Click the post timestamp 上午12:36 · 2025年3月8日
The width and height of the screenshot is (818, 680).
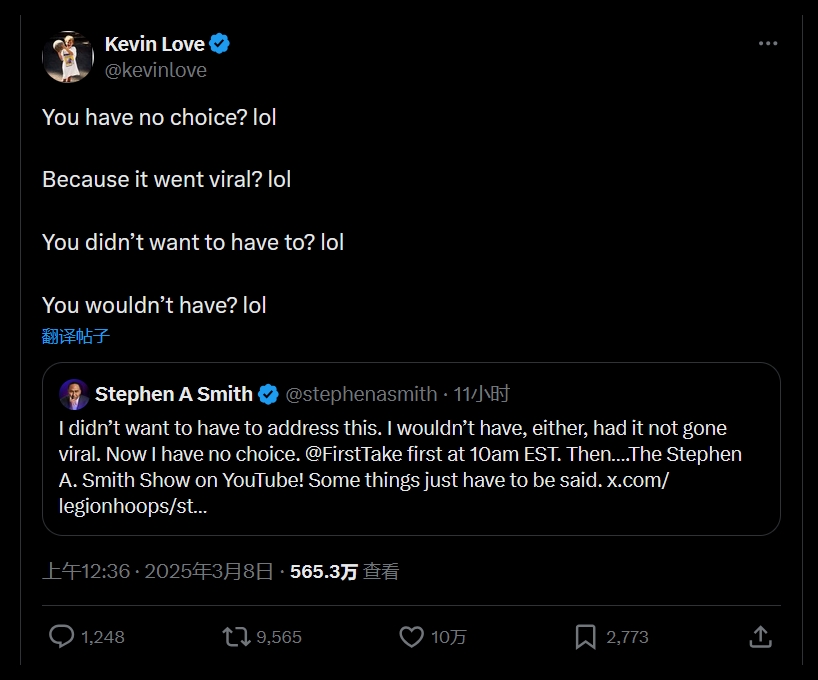coord(157,571)
